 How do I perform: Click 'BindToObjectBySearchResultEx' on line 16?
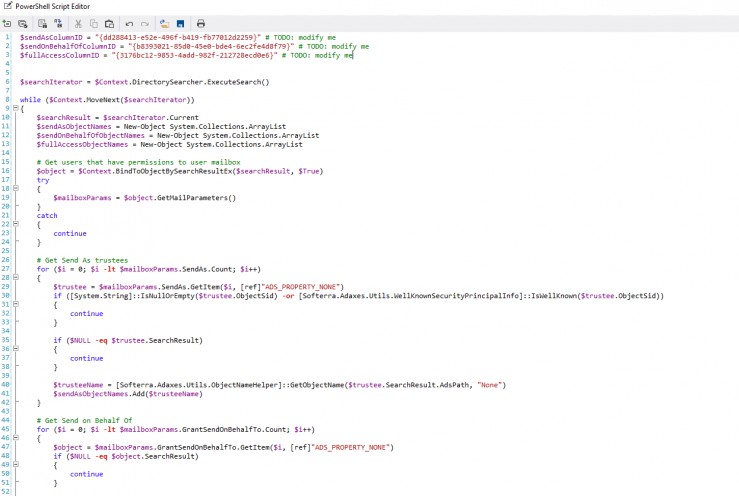coord(175,171)
